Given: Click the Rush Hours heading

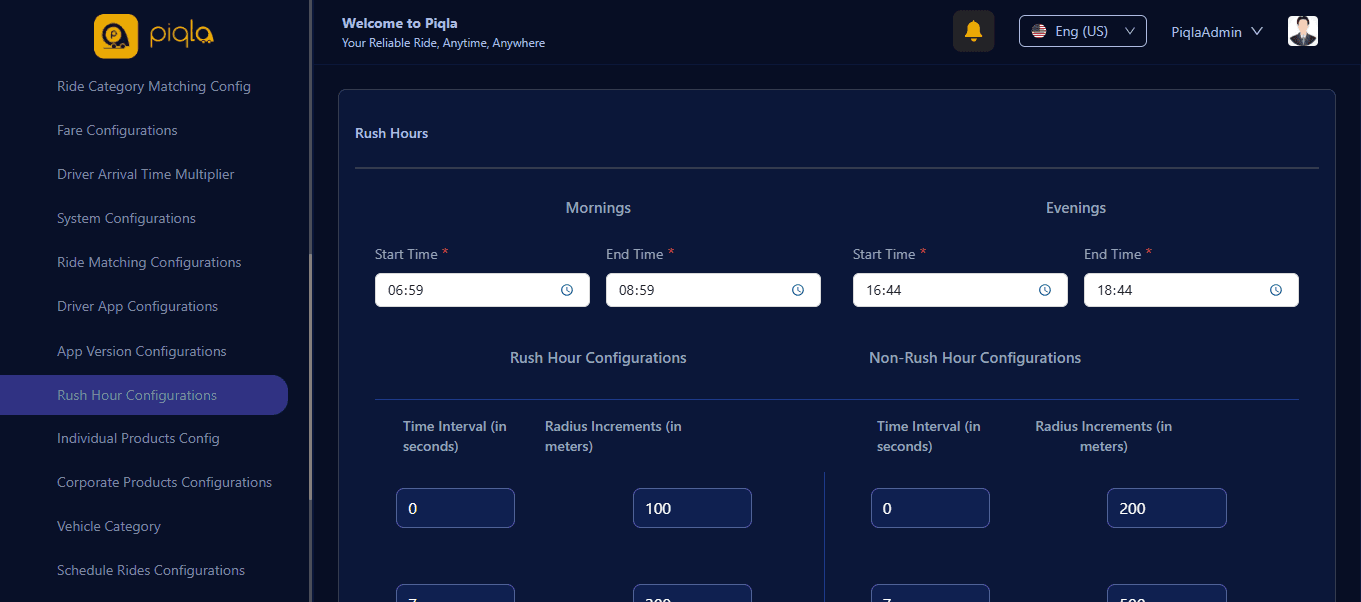Looking at the screenshot, I should tap(391, 133).
